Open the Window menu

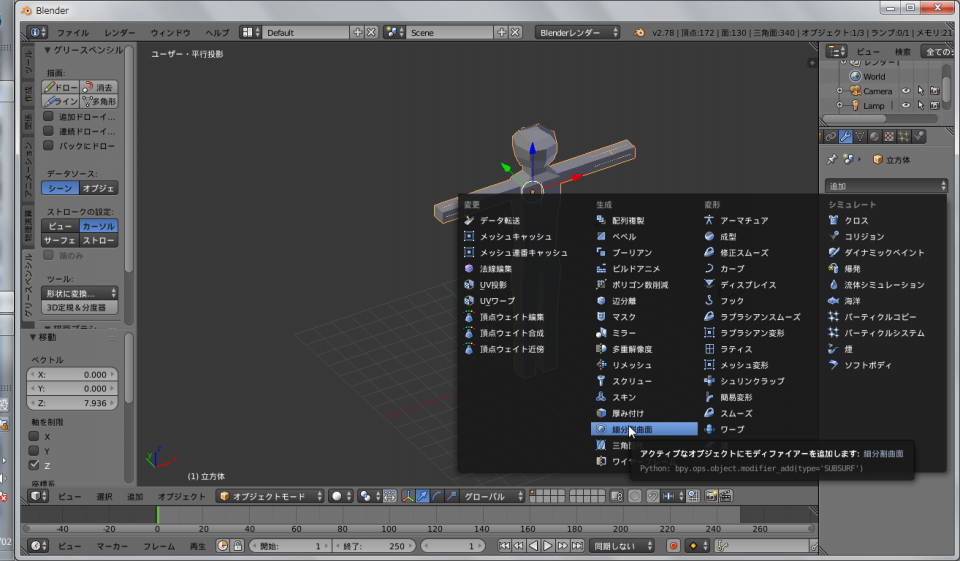point(170,32)
